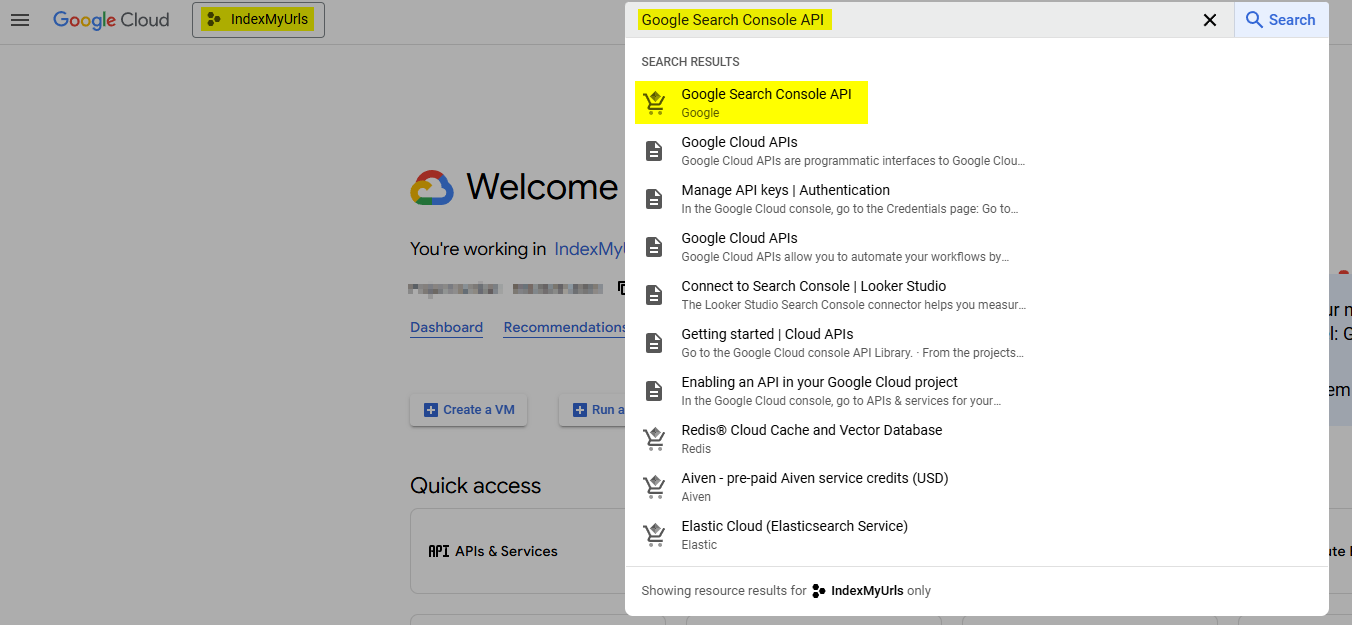This screenshot has height=625, width=1352.
Task: Click the cart icon beside the Redis result
Action: pyautogui.click(x=654, y=439)
